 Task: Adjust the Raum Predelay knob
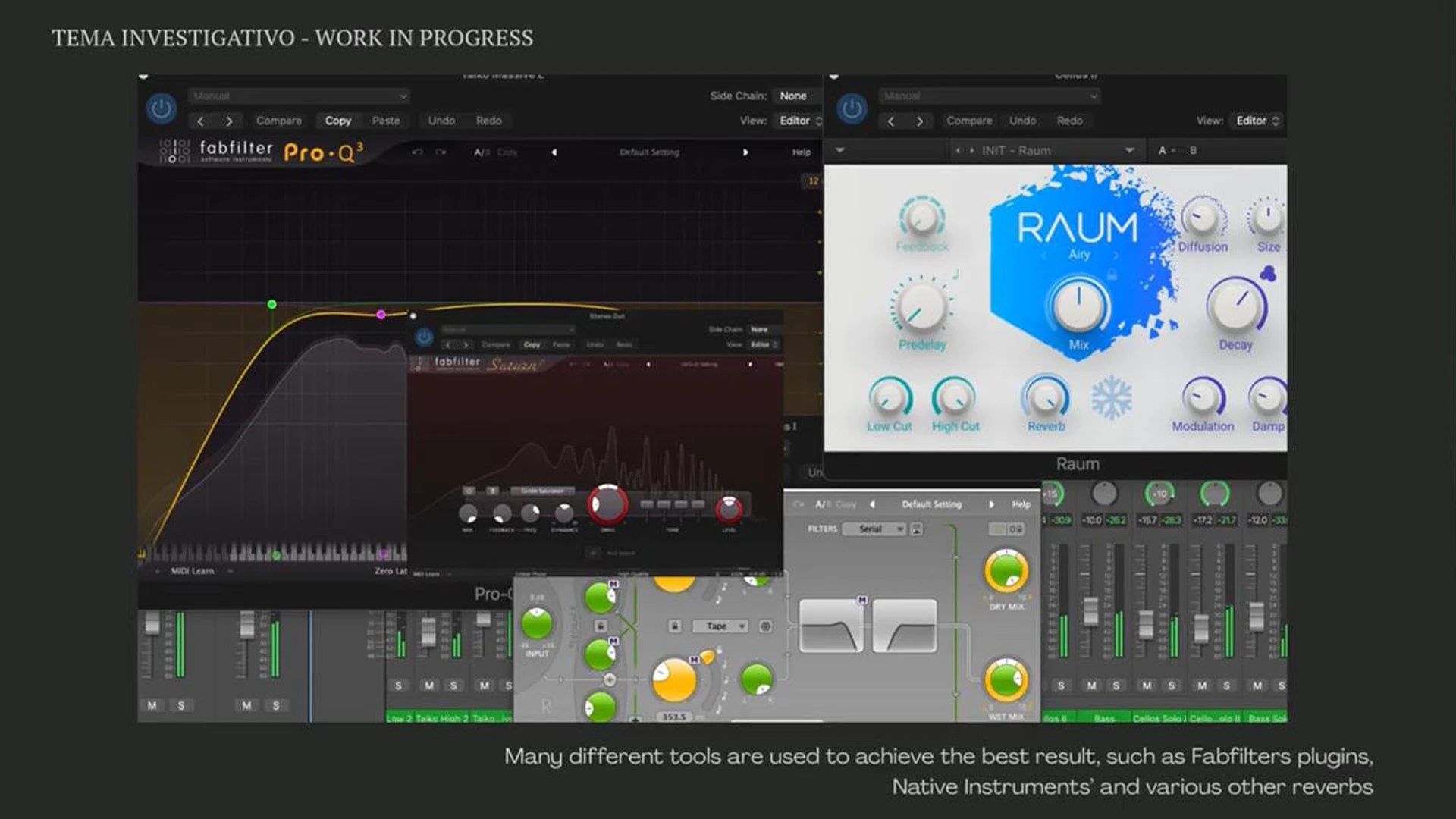[x=921, y=306]
